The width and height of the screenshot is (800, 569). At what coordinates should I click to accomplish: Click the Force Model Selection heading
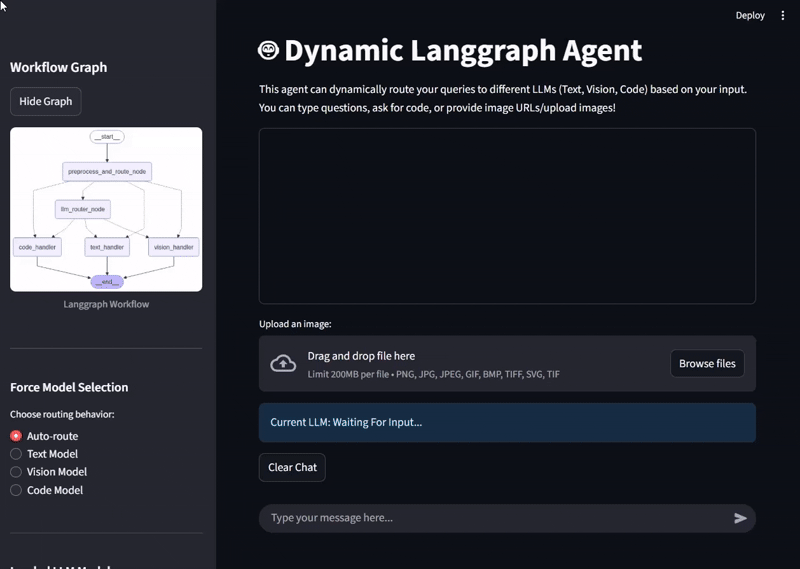(x=69, y=387)
